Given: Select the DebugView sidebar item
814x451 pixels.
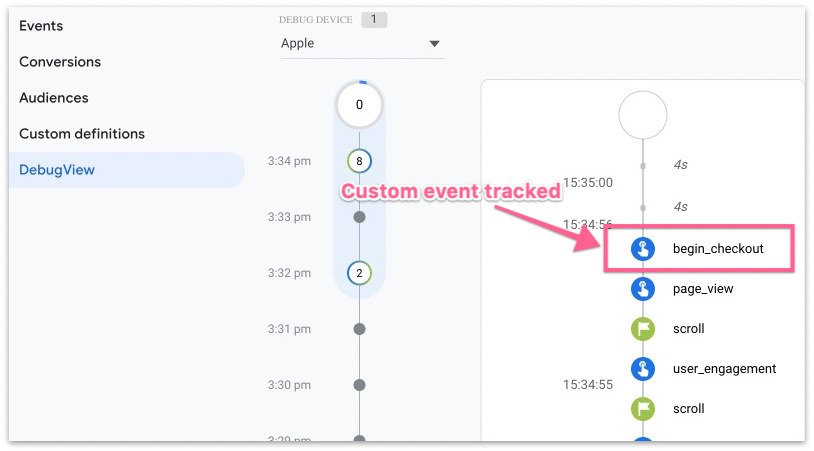Looking at the screenshot, I should point(57,170).
